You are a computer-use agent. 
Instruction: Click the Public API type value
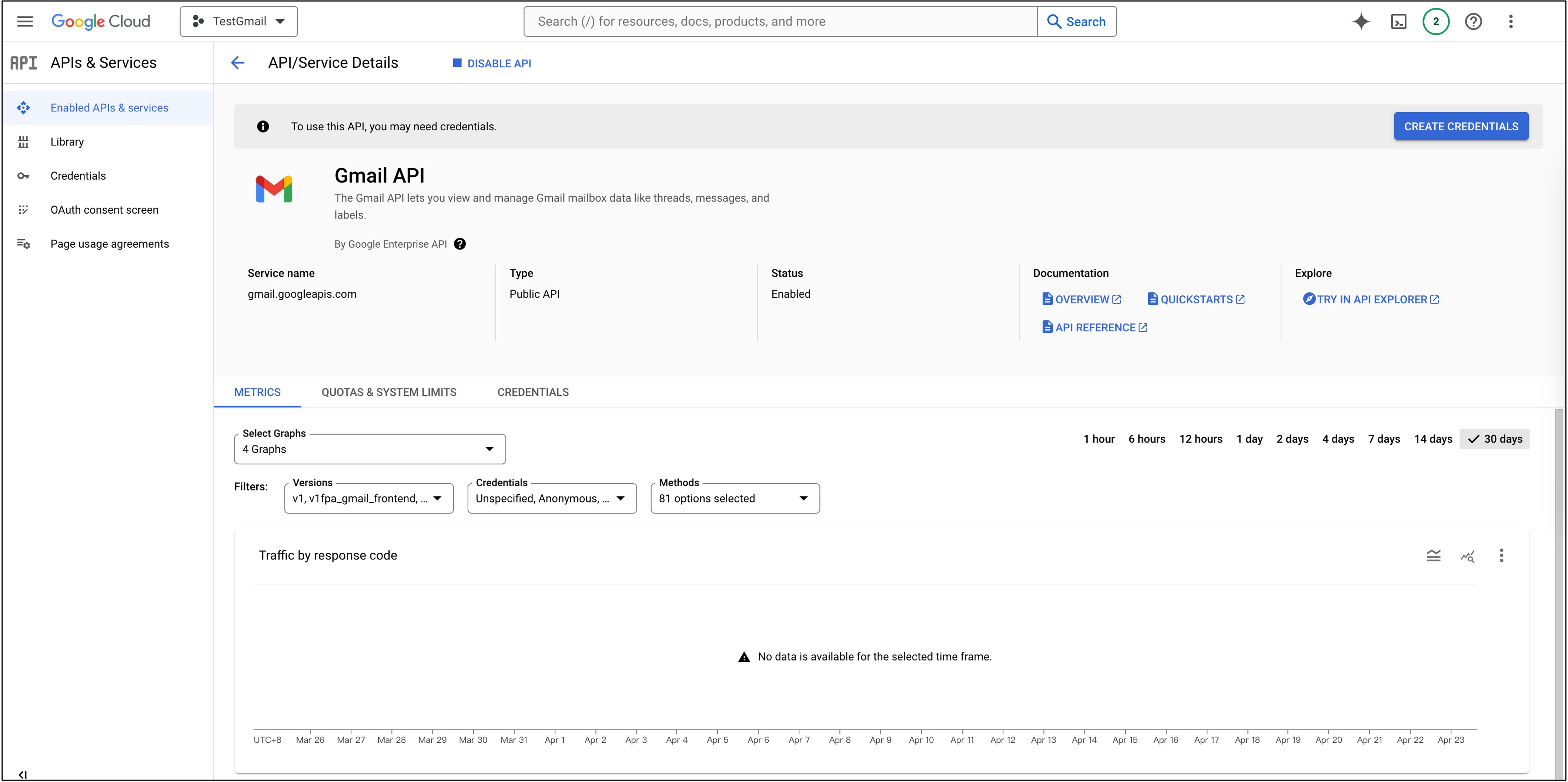click(534, 294)
